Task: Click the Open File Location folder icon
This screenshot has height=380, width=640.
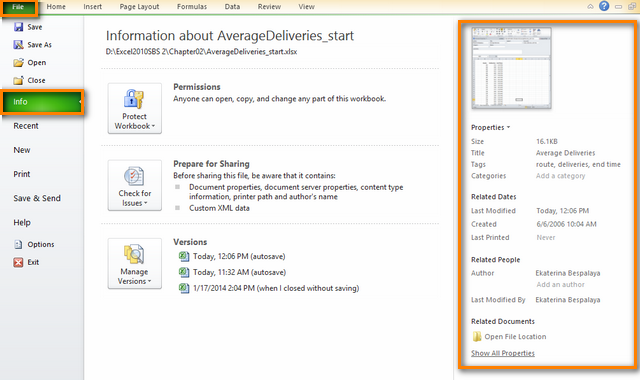Action: coord(477,336)
